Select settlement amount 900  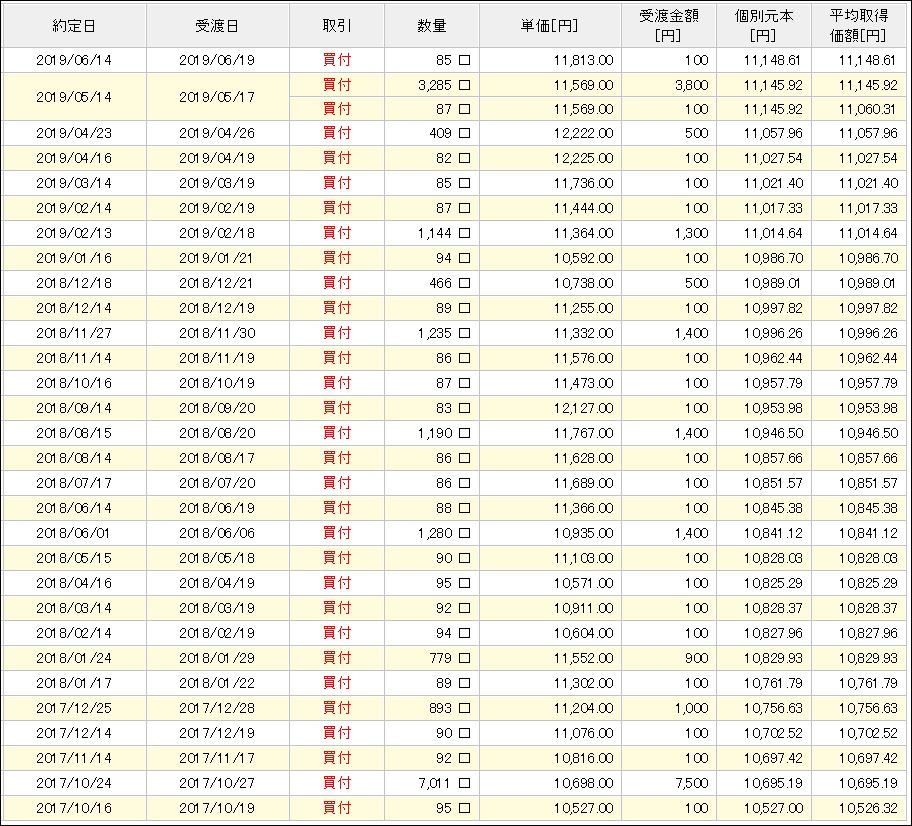coord(697,658)
